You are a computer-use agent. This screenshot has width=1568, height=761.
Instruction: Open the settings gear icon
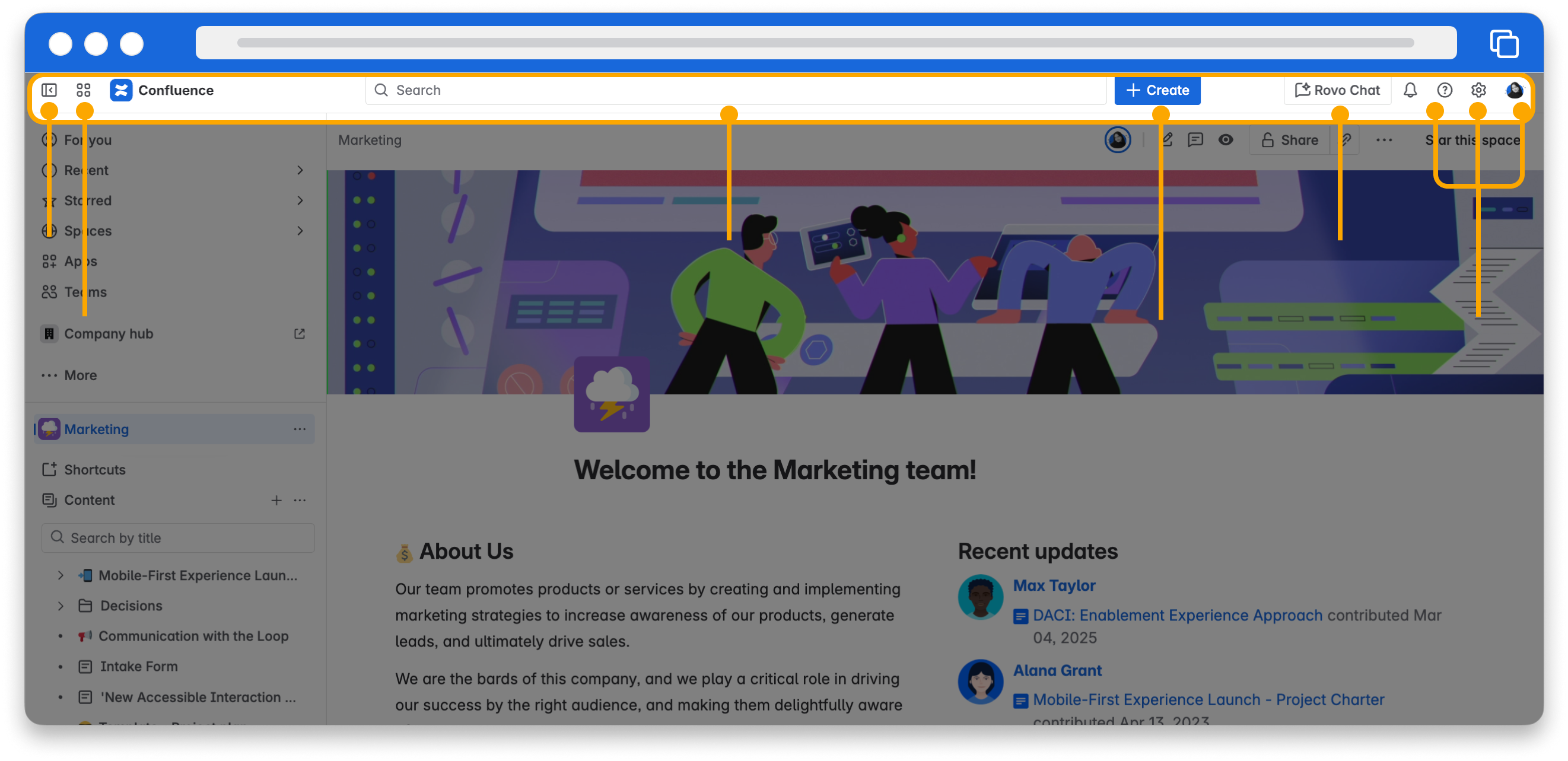pos(1478,90)
